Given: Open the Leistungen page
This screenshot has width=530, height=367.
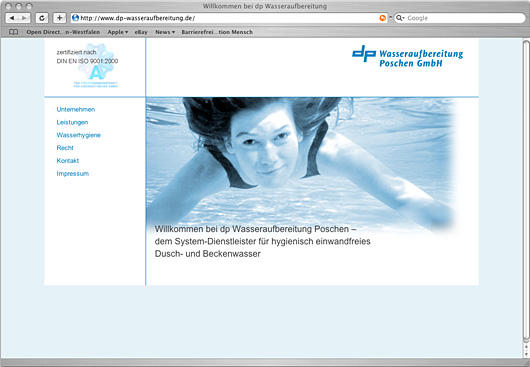Looking at the screenshot, I should [72, 122].
